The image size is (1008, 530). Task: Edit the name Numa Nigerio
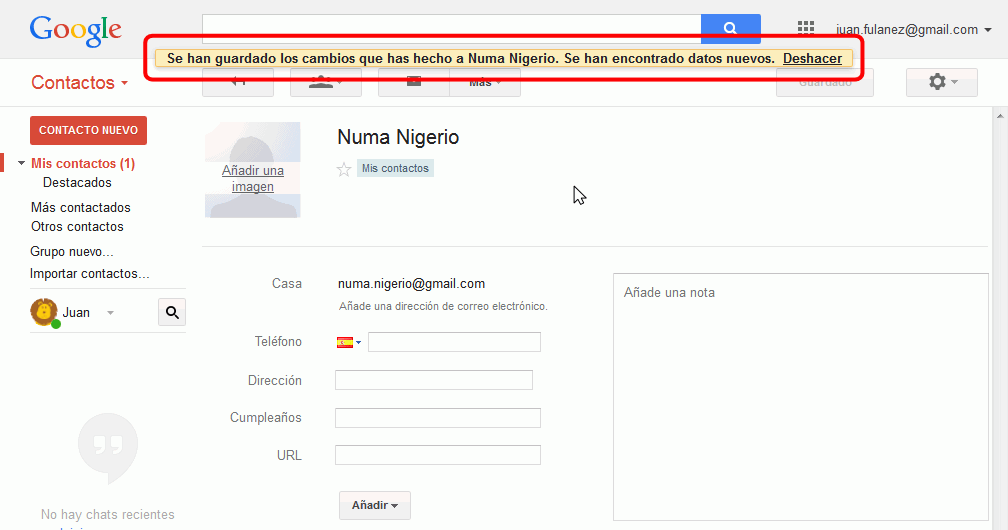click(x=398, y=137)
